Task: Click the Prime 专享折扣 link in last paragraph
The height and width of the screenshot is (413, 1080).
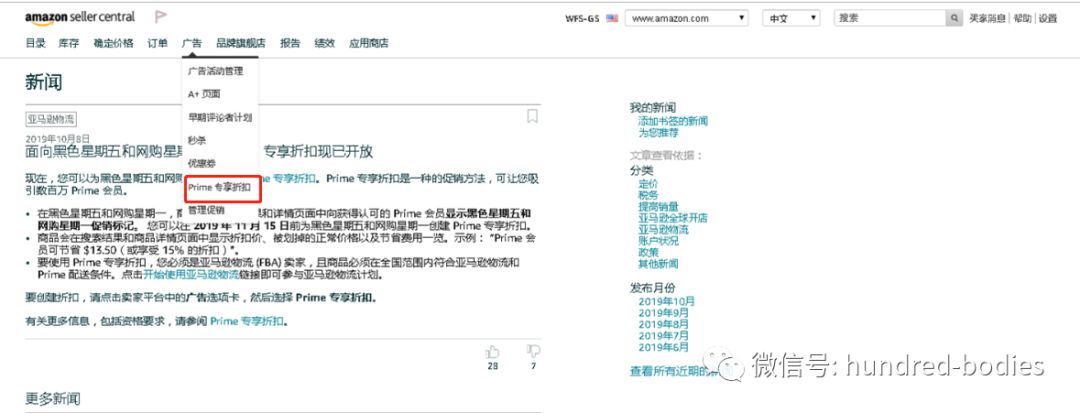Action: pos(247,321)
